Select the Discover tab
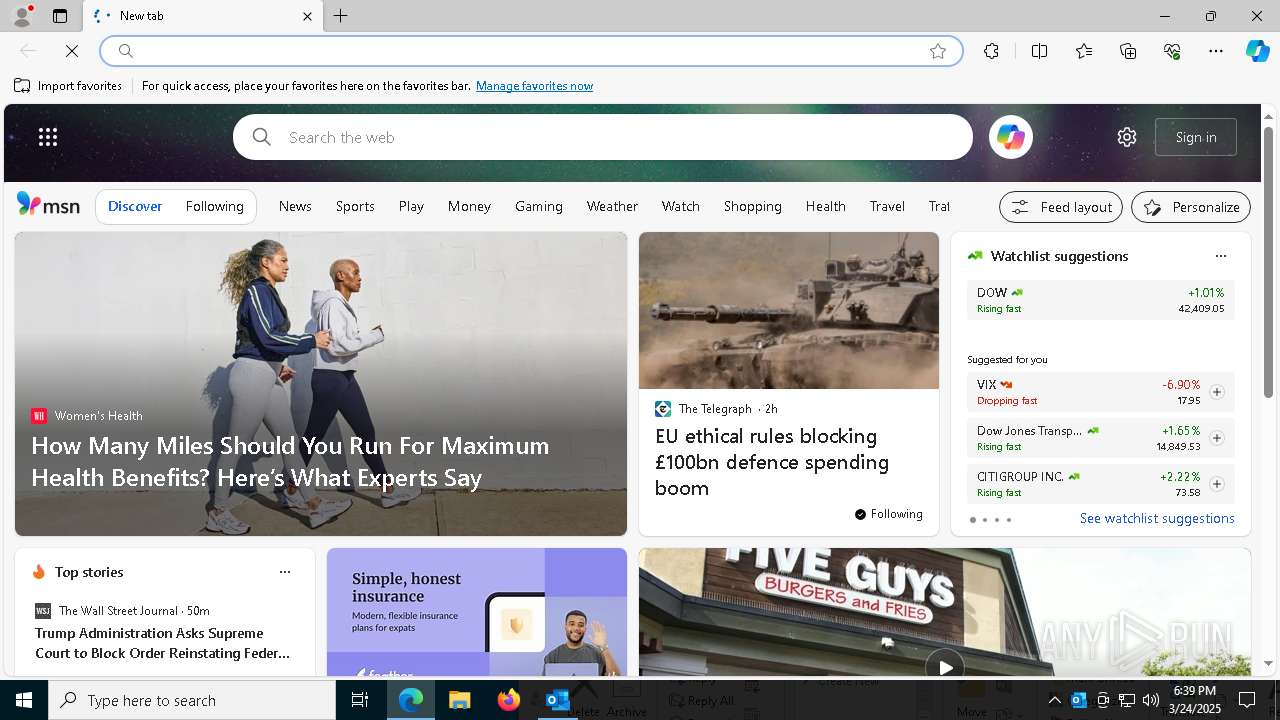1280x720 pixels. [135, 206]
